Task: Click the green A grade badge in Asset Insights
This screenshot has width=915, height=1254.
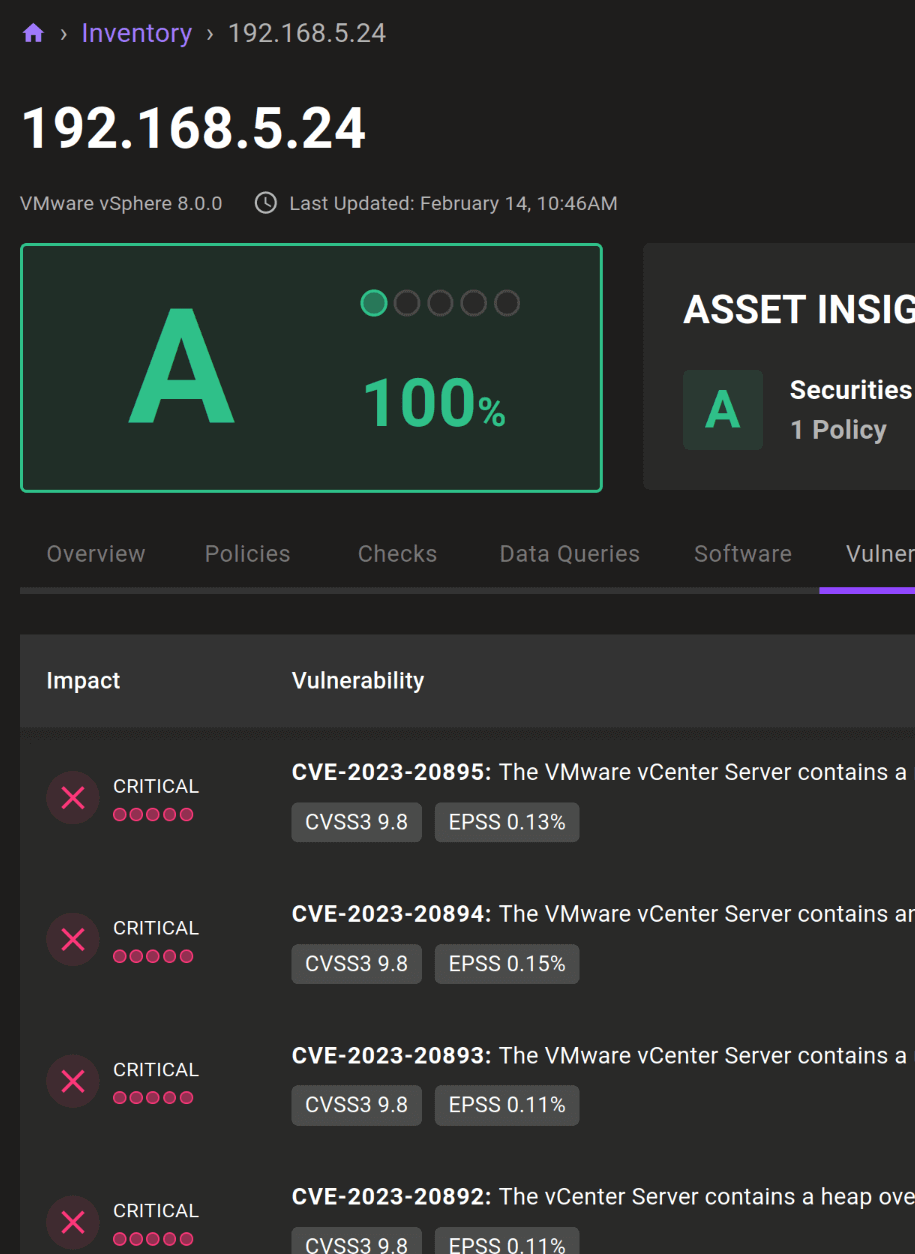Action: 722,410
